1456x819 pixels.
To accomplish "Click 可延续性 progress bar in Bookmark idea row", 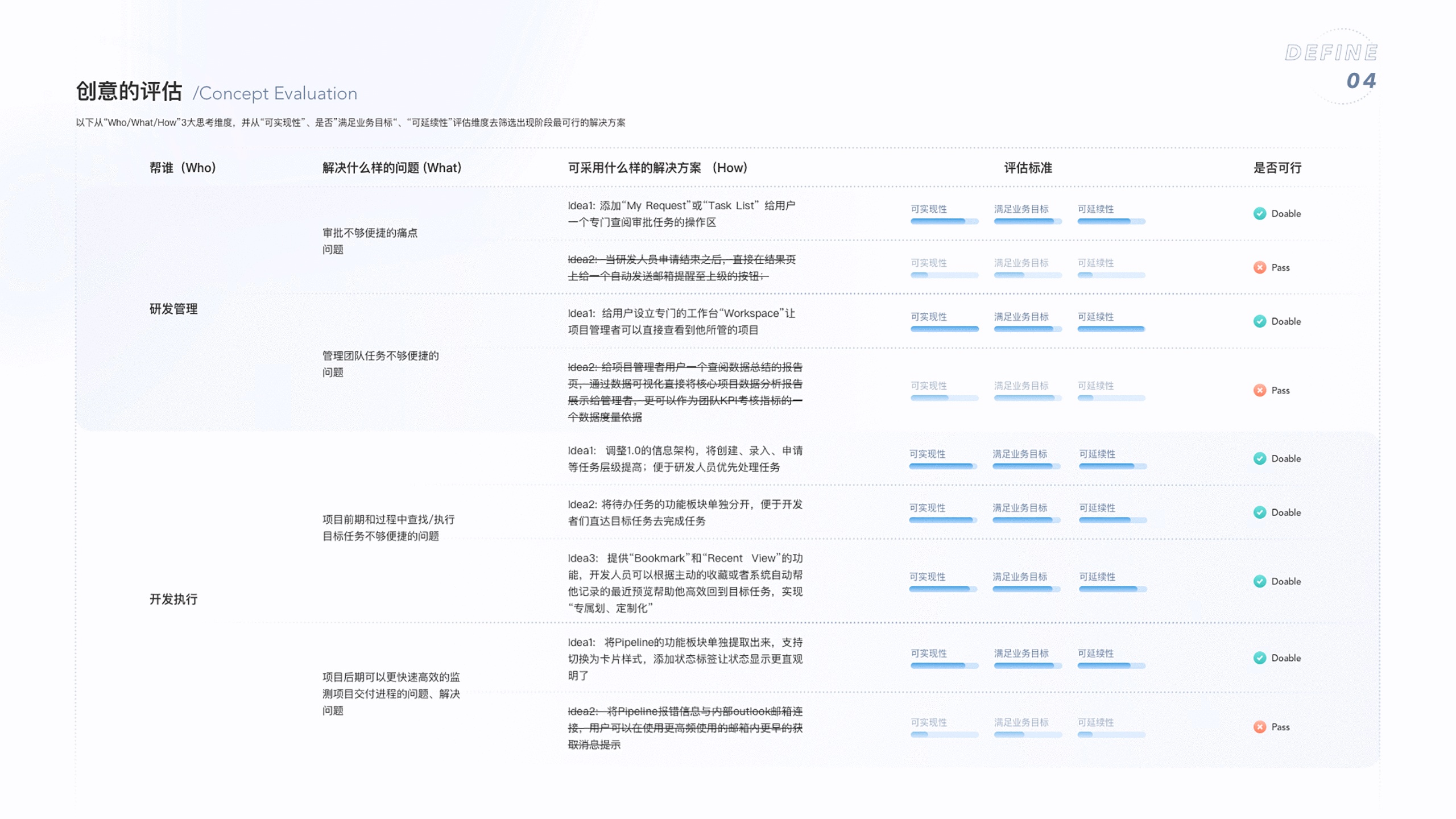I will coord(1112,589).
